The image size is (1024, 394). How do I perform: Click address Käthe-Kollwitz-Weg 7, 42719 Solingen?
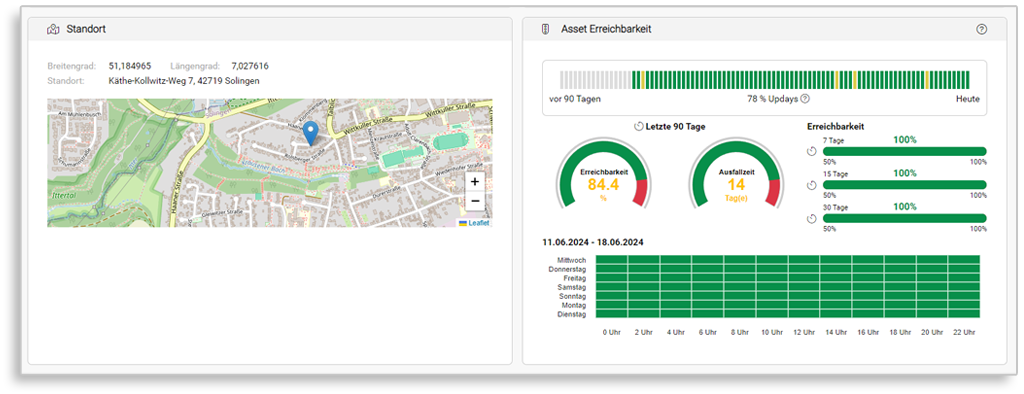[184, 81]
